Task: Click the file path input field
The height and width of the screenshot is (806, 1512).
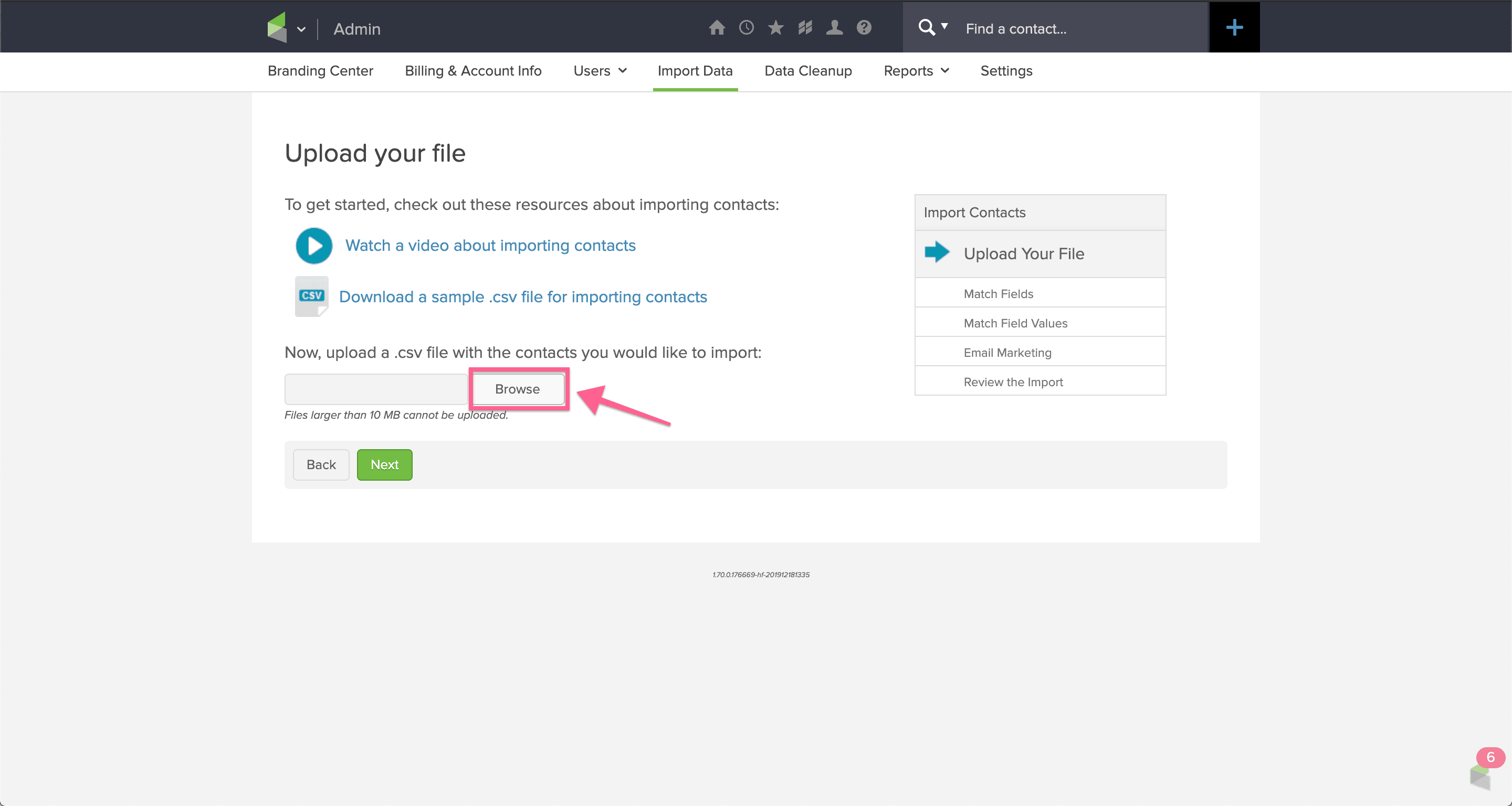Action: point(376,389)
